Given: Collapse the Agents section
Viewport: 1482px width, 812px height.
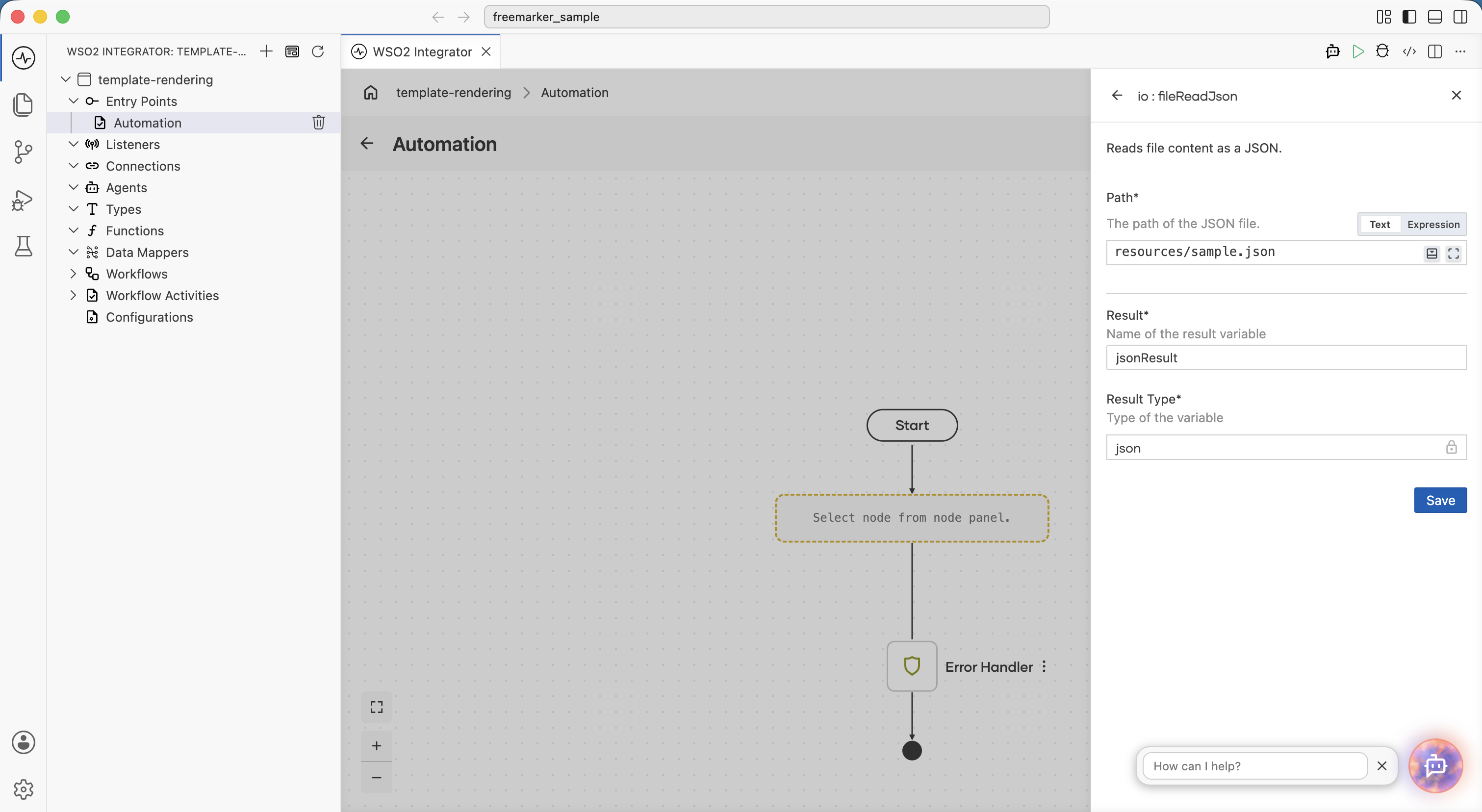Looking at the screenshot, I should [73, 187].
